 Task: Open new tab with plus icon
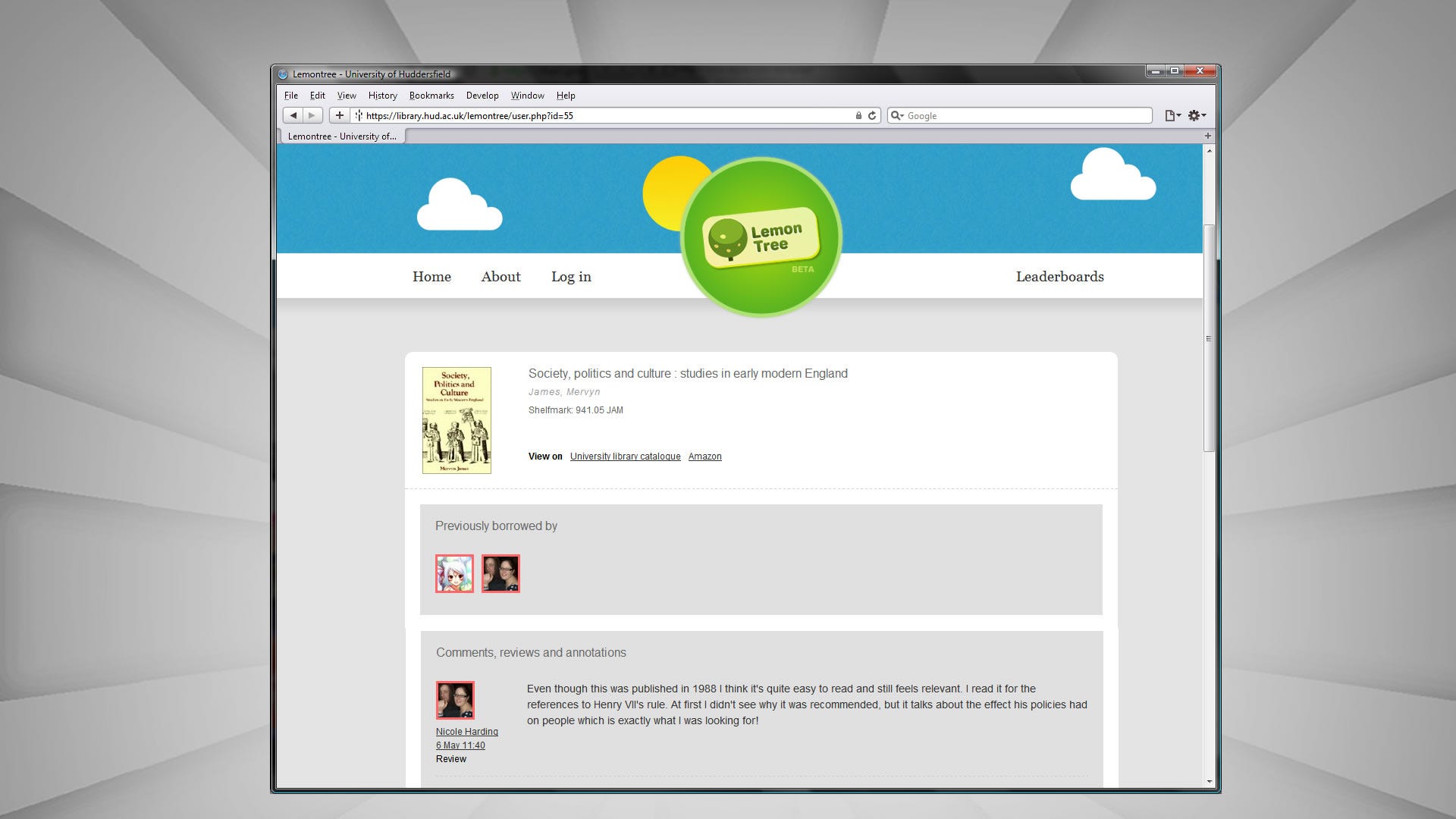tap(1207, 136)
